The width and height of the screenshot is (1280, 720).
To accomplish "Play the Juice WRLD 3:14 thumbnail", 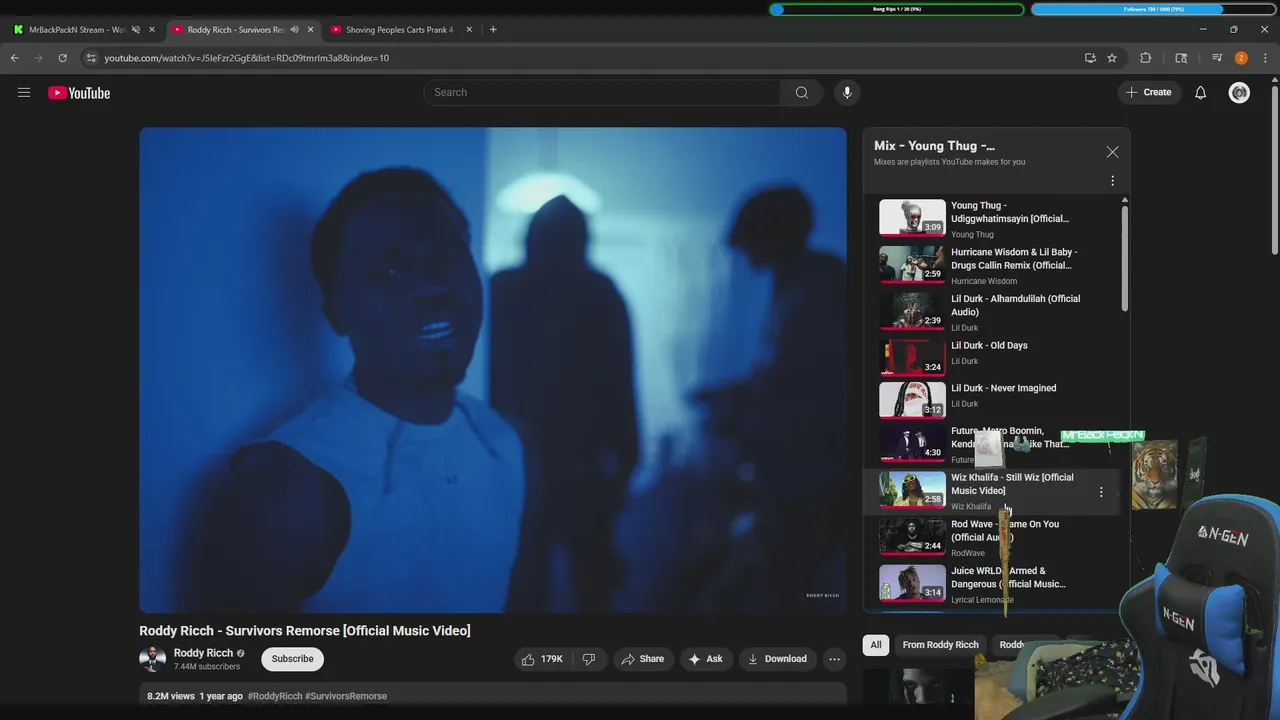I will (912, 584).
